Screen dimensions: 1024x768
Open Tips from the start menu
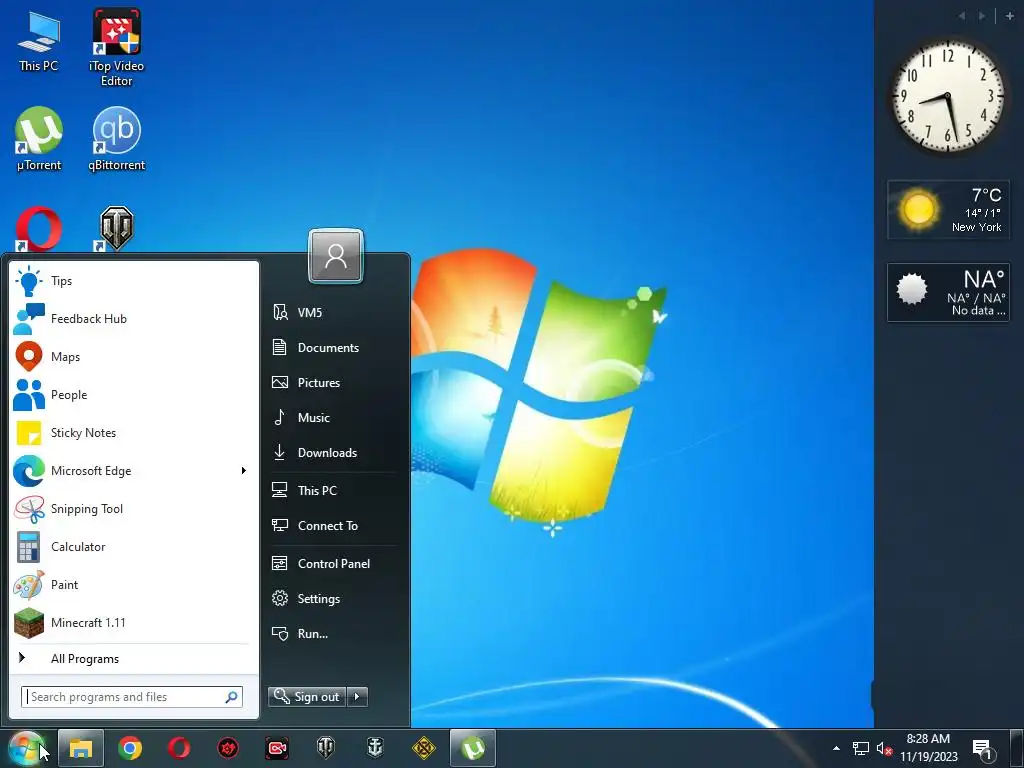click(134, 281)
